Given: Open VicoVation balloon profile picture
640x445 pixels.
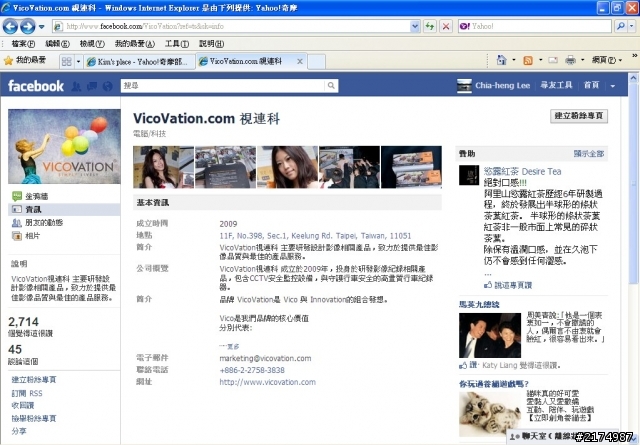Looking at the screenshot, I should pos(64,146).
